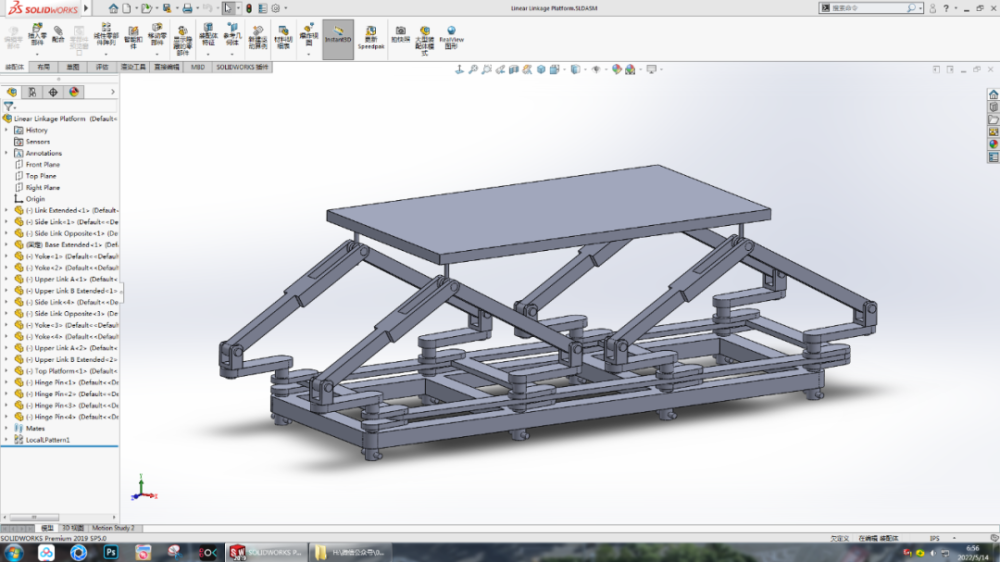Open the DisplayManager color ball tab
The height and width of the screenshot is (562, 1000).
pos(74,92)
